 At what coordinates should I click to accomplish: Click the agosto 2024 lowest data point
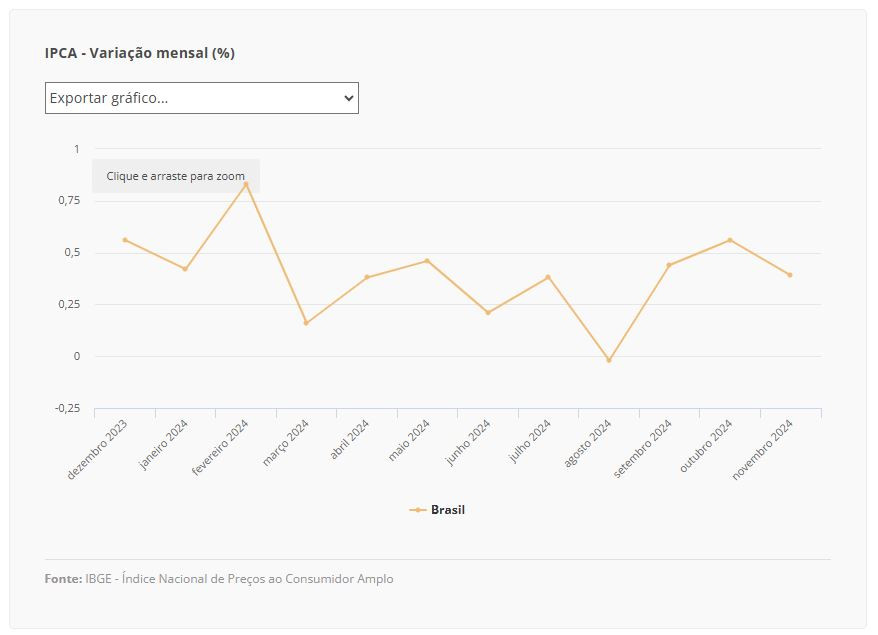[x=608, y=360]
